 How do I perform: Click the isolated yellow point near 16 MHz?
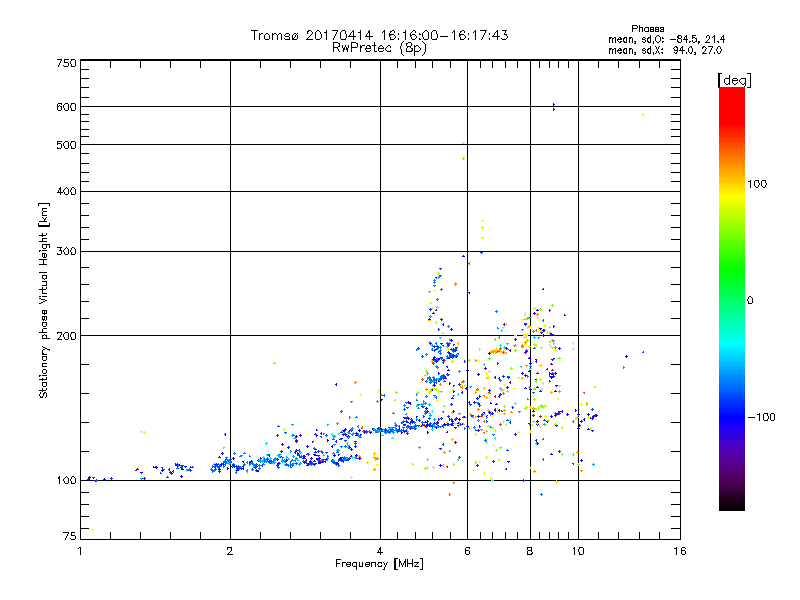pyautogui.click(x=643, y=114)
